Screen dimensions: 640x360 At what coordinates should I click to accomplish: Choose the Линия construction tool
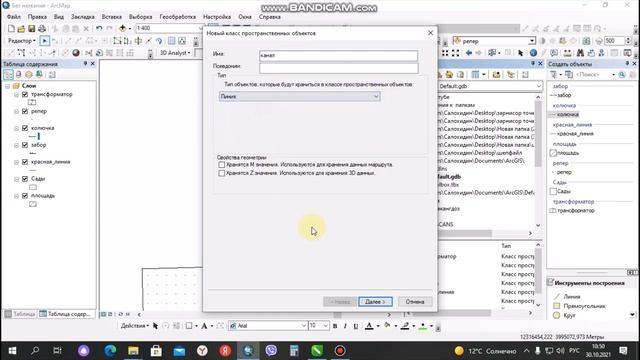pyautogui.click(x=571, y=297)
